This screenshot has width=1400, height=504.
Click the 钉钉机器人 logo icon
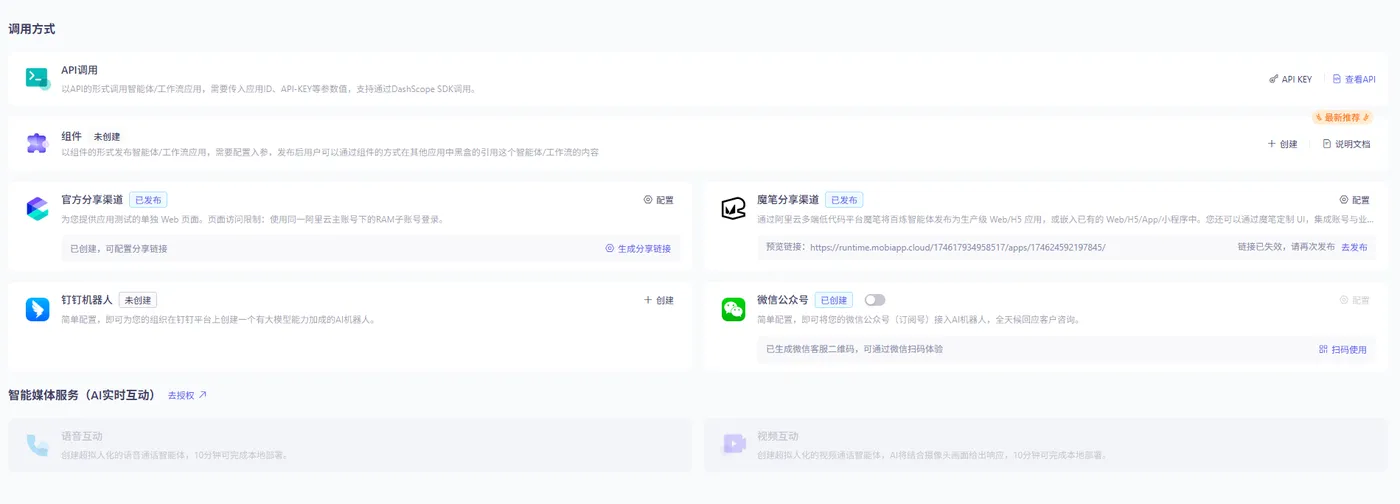37,309
